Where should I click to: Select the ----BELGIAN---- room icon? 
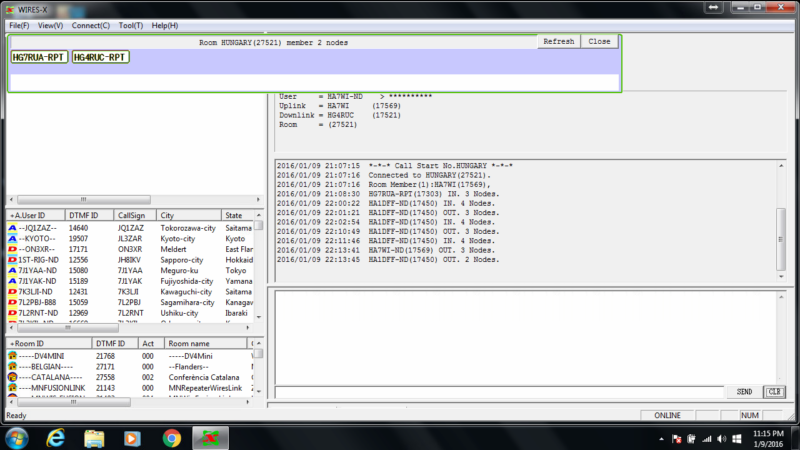tap(12, 367)
